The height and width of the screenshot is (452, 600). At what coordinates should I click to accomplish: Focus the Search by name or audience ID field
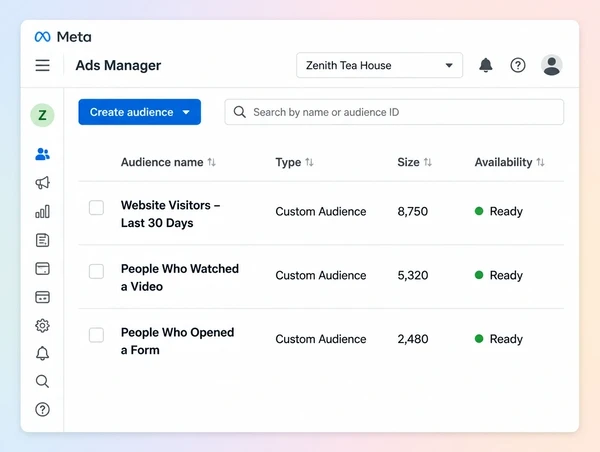pos(394,112)
